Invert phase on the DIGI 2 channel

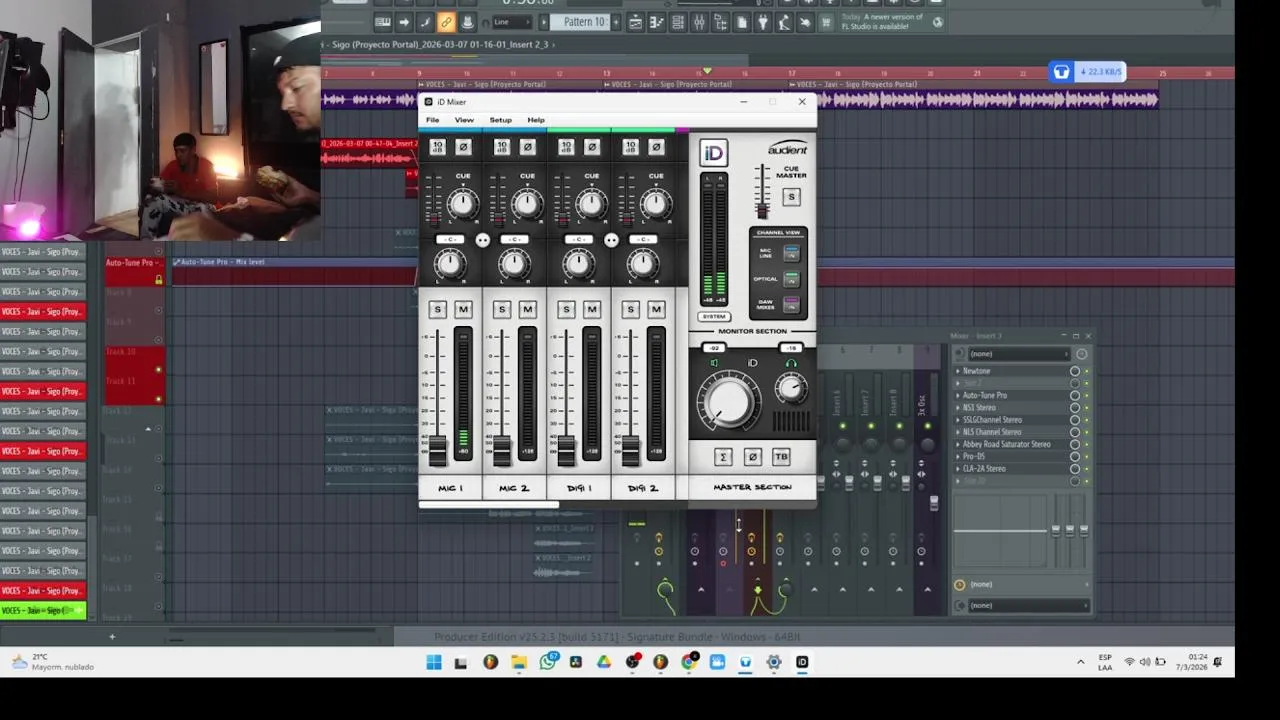656,147
